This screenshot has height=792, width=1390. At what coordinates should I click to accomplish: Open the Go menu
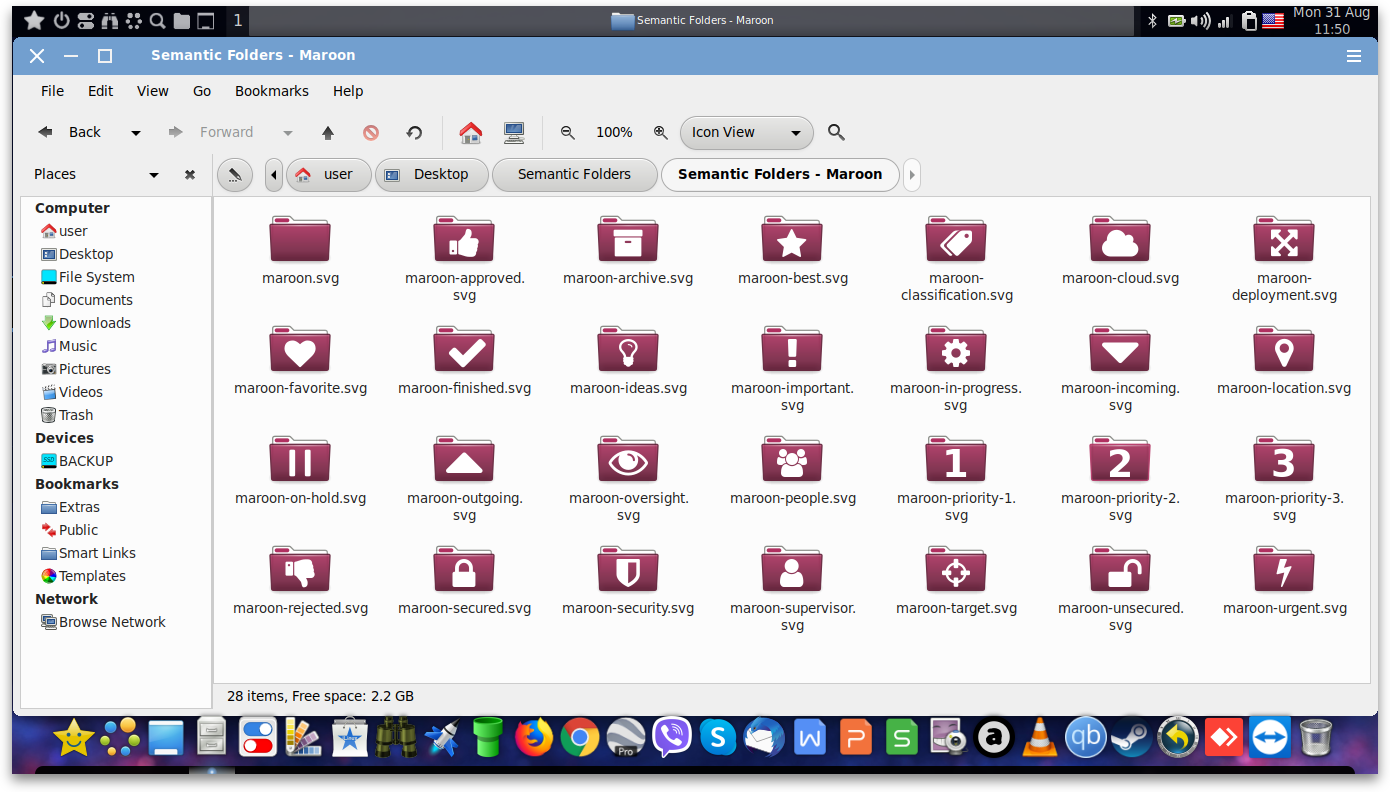(202, 91)
